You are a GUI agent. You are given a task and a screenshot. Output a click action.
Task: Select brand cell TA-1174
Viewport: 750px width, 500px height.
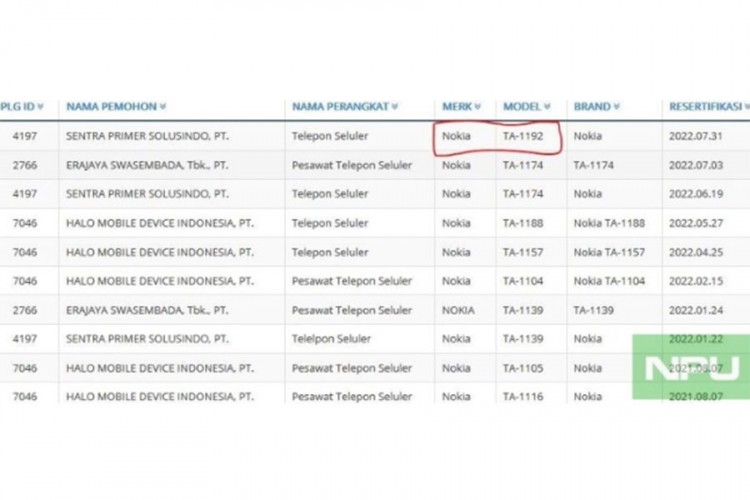pyautogui.click(x=594, y=166)
